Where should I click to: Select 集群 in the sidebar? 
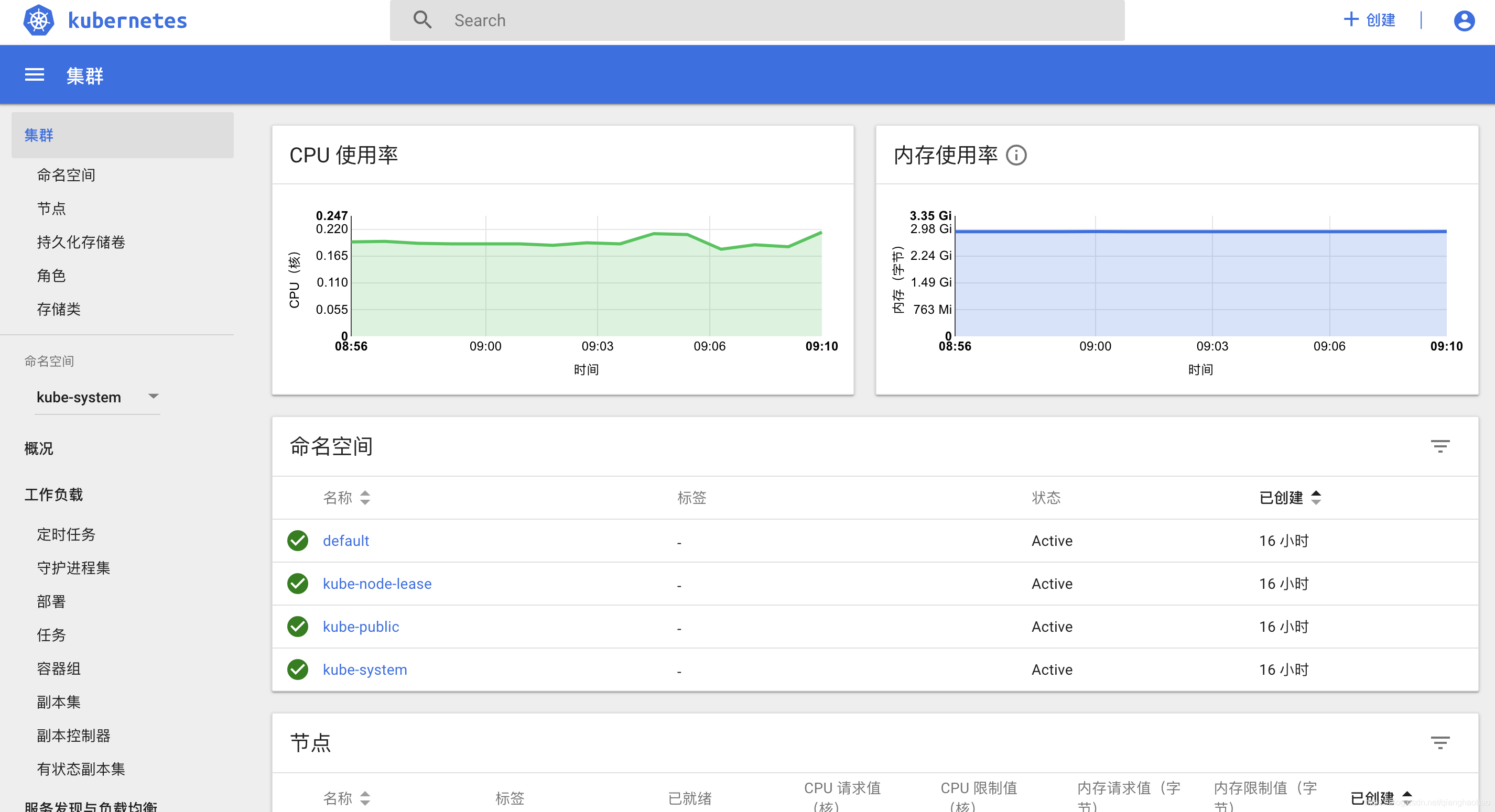point(123,135)
